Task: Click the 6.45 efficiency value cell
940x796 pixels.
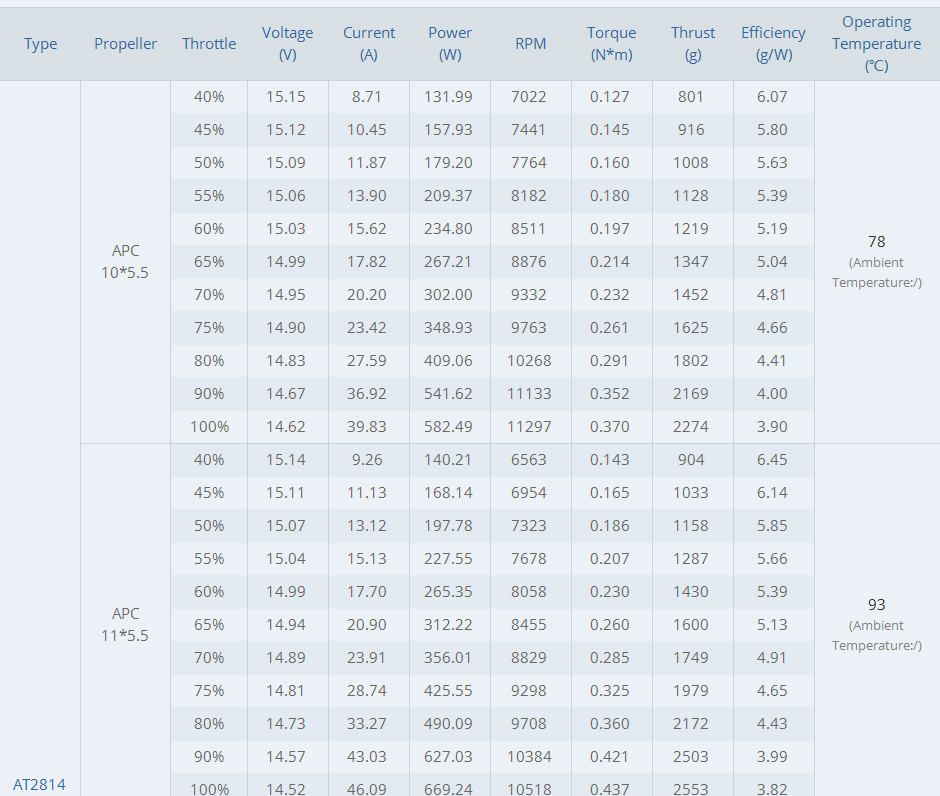Action: pyautogui.click(x=773, y=460)
